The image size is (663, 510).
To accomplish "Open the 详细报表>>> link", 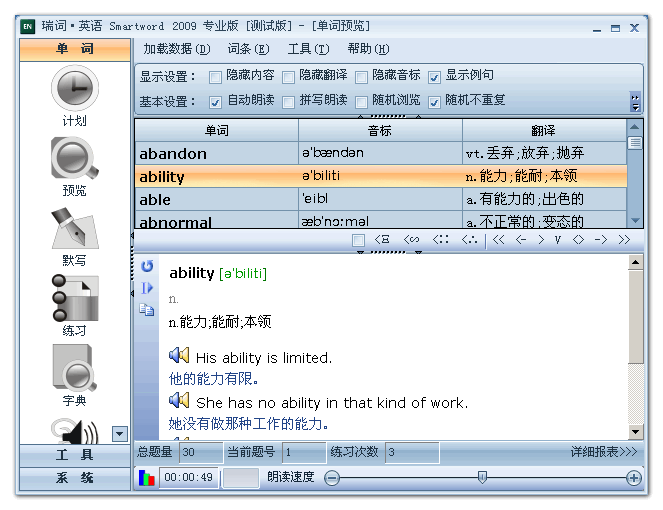I will tap(603, 452).
